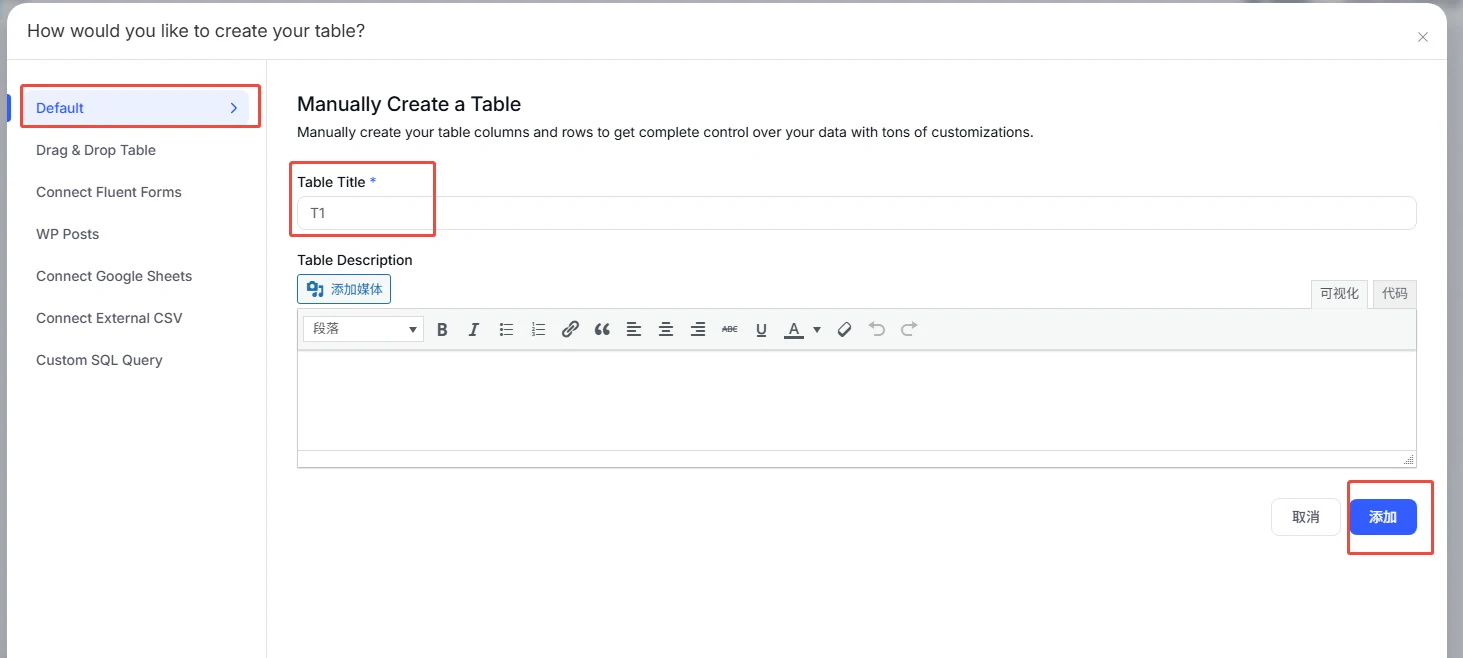
Task: Toggle bold formatting in description editor
Action: pyautogui.click(x=442, y=329)
